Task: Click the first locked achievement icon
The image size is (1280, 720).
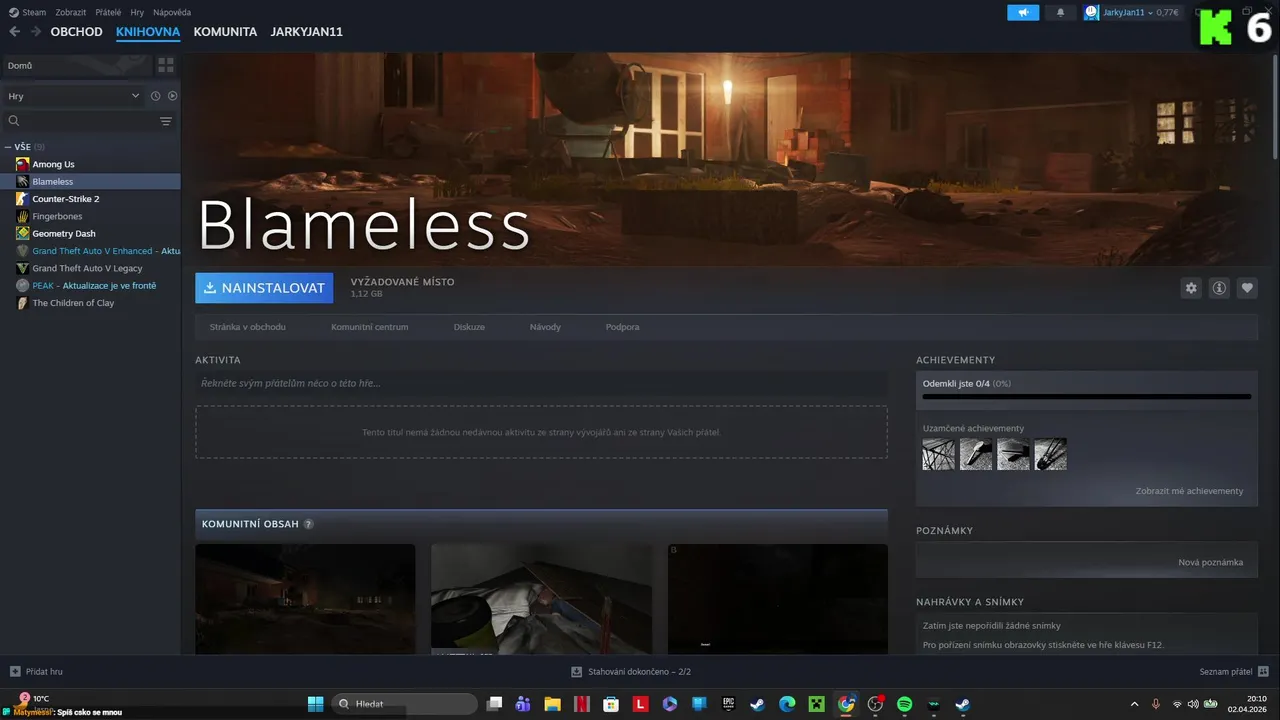Action: (x=939, y=454)
